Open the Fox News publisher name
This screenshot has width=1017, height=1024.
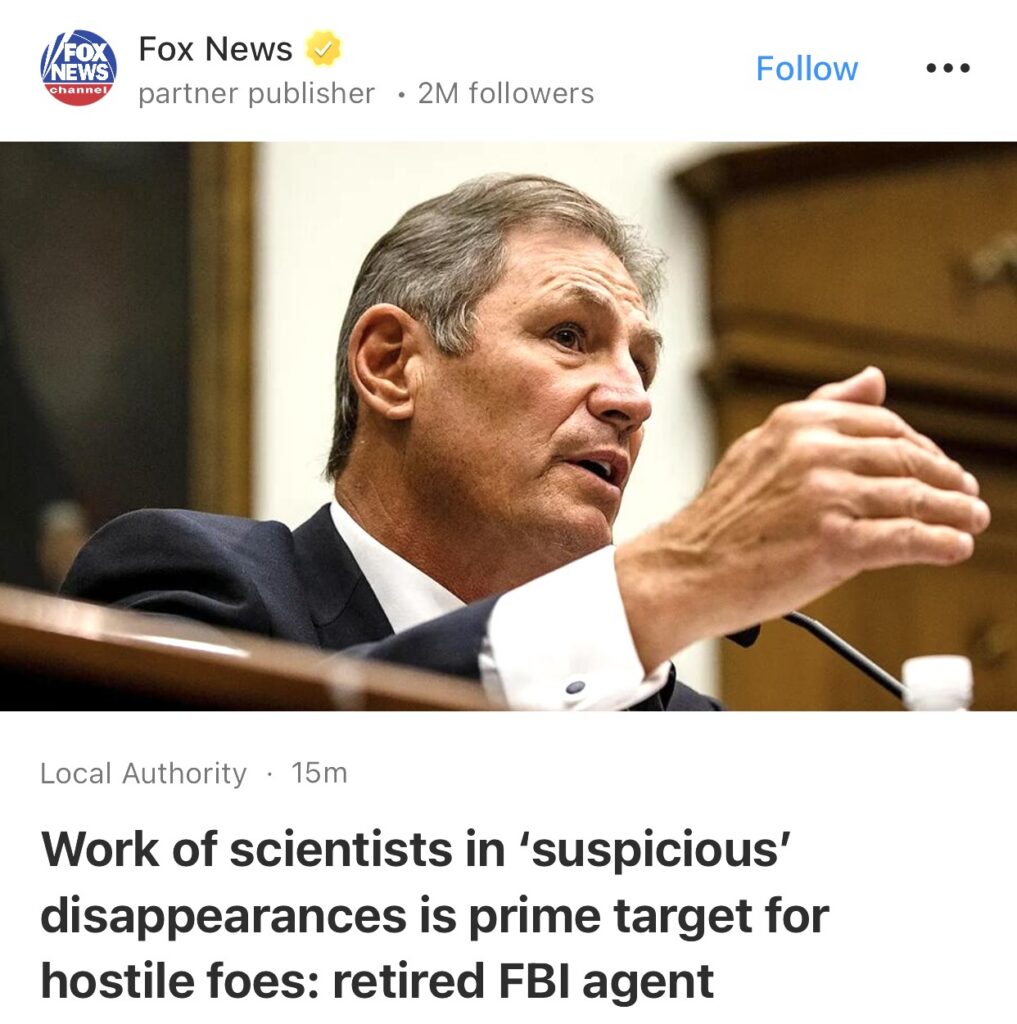216,49
